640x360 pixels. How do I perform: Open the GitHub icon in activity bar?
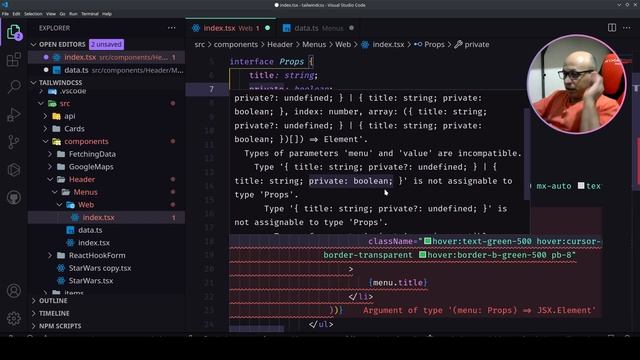[x=14, y=198]
